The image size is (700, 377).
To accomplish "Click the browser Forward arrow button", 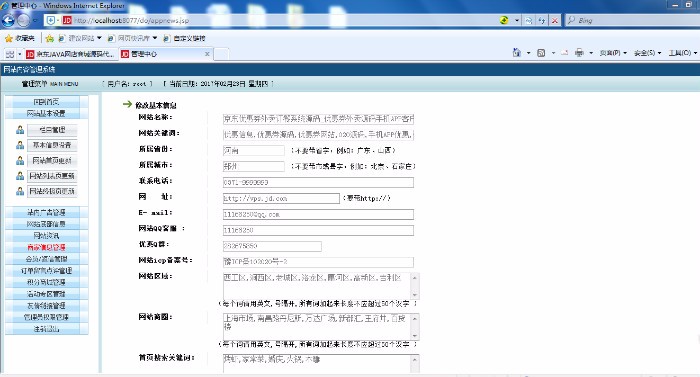I will tap(23, 21).
